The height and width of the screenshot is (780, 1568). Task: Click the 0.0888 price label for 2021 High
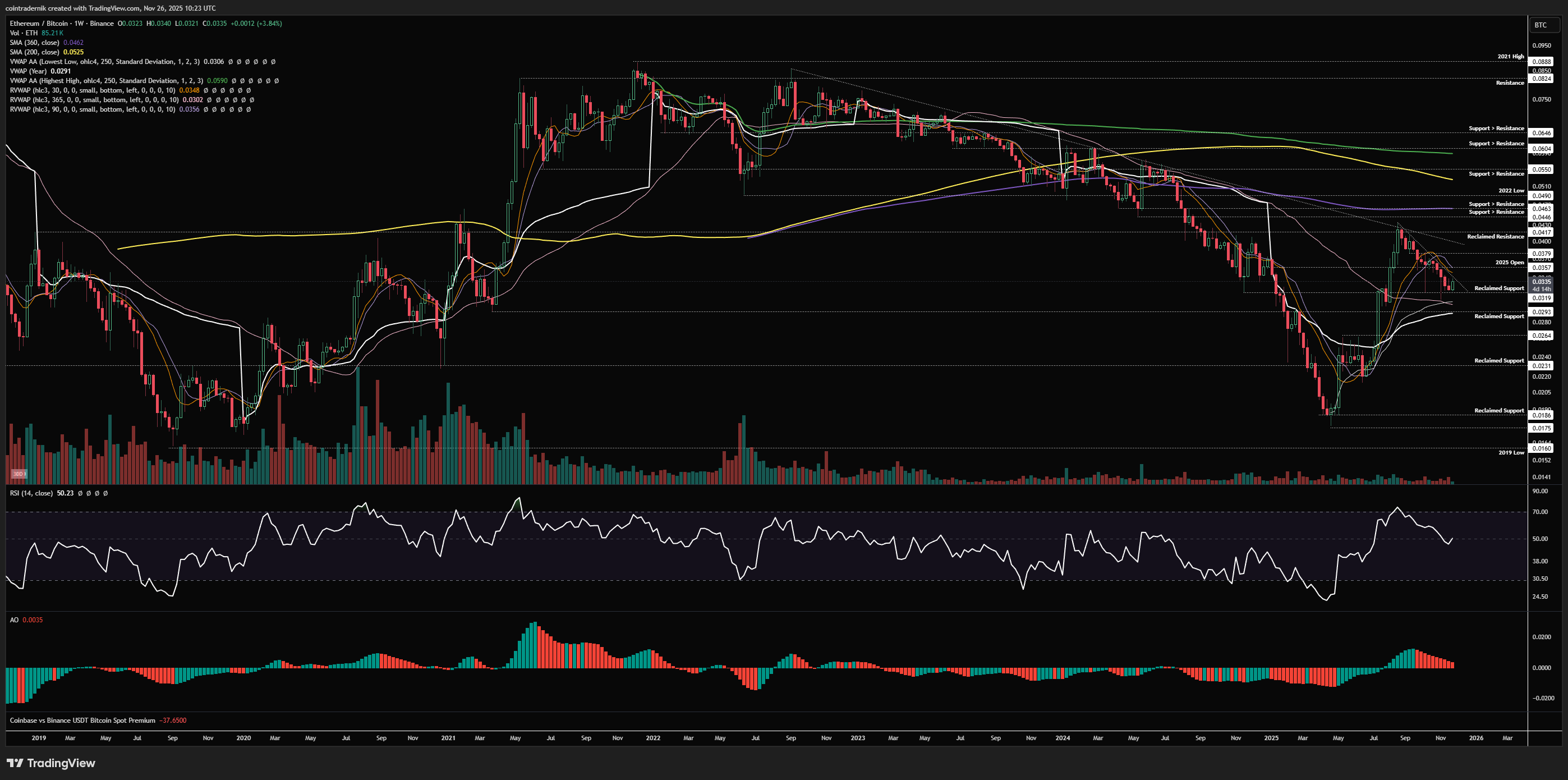(1541, 62)
